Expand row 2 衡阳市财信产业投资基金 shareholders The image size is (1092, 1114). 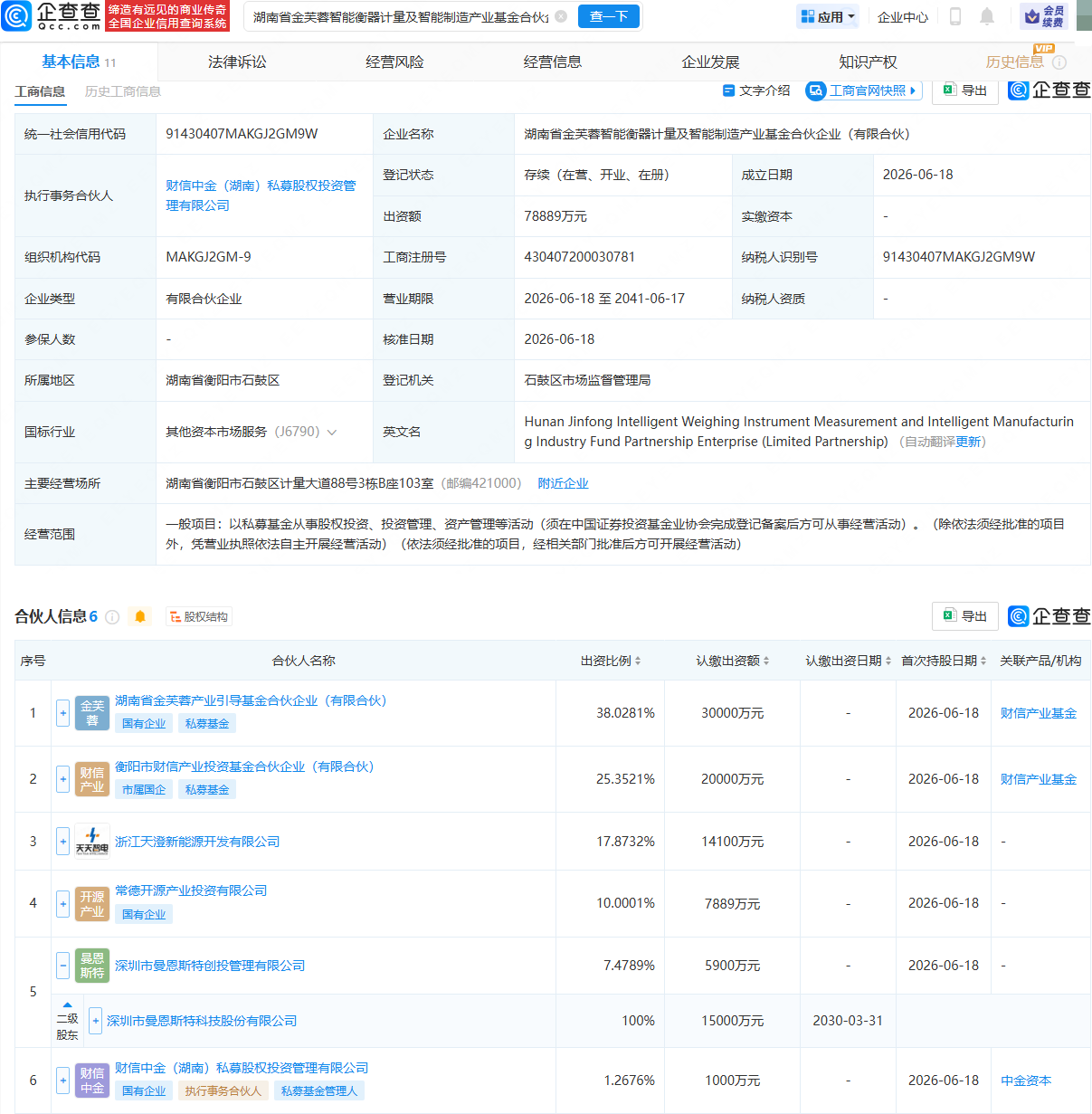(62, 779)
